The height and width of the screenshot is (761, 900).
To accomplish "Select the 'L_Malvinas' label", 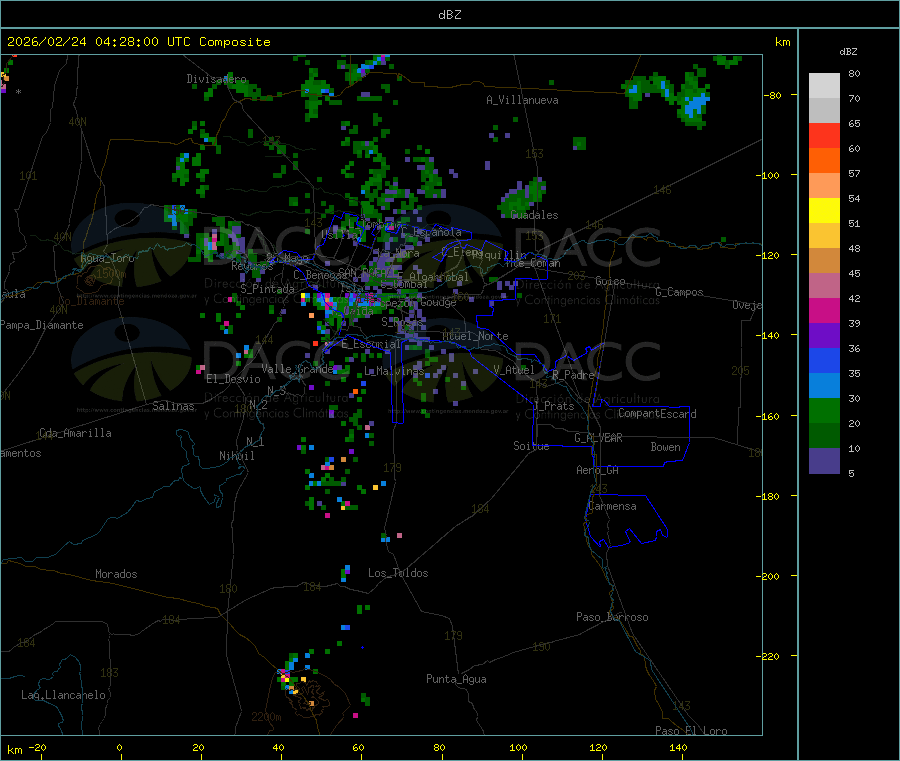I will coord(394,371).
